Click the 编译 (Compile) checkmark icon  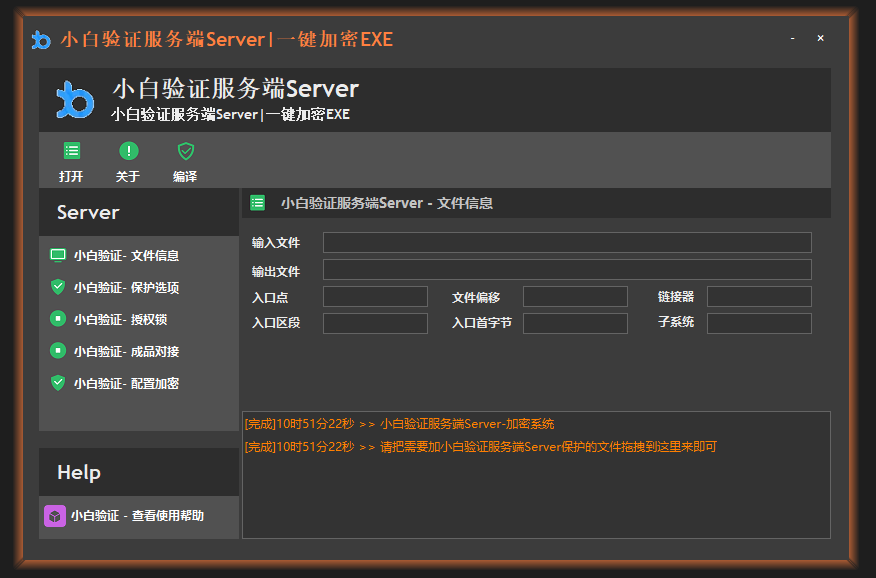[x=185, y=150]
